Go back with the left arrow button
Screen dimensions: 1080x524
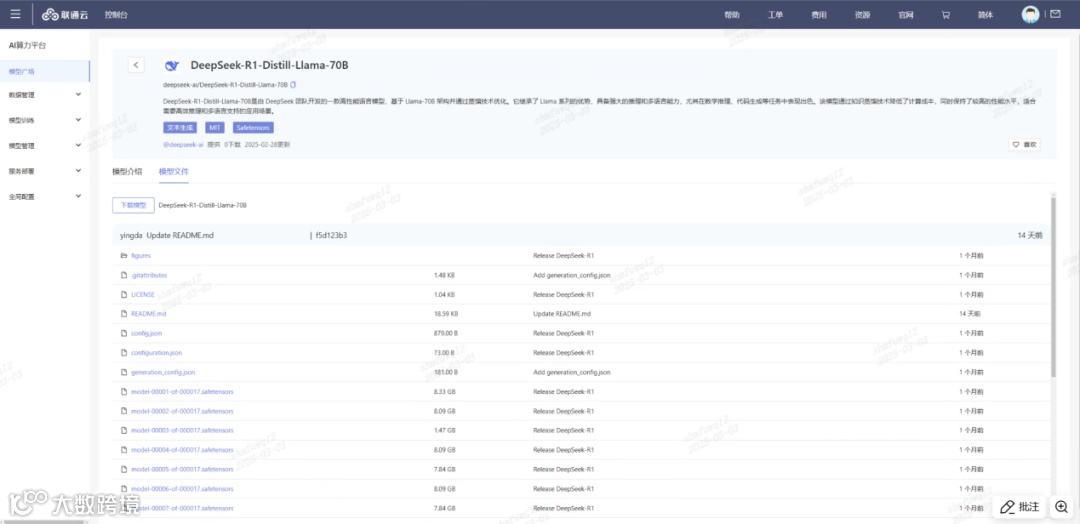tap(136, 65)
